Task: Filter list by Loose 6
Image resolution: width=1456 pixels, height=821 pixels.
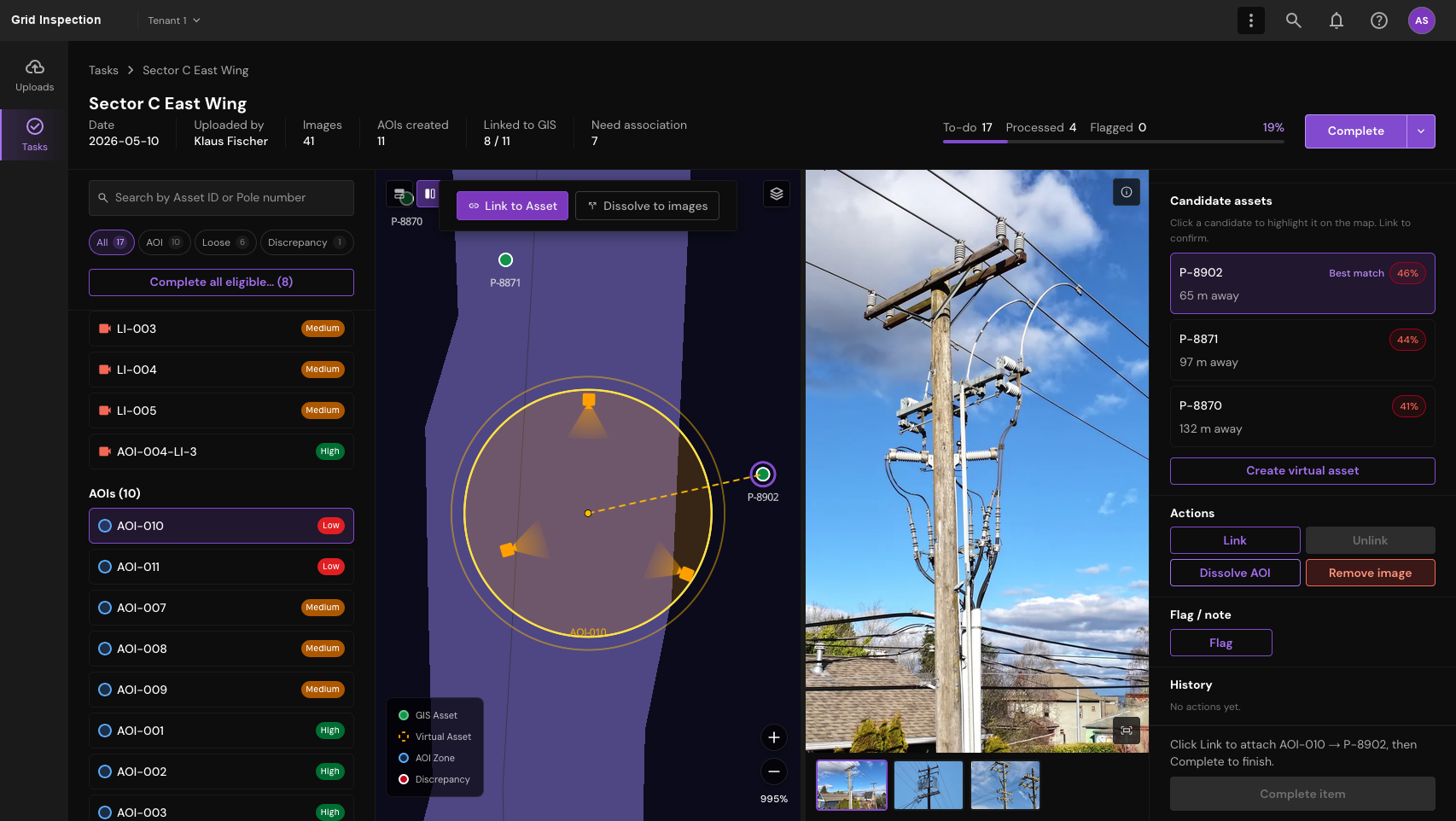Action: (225, 242)
